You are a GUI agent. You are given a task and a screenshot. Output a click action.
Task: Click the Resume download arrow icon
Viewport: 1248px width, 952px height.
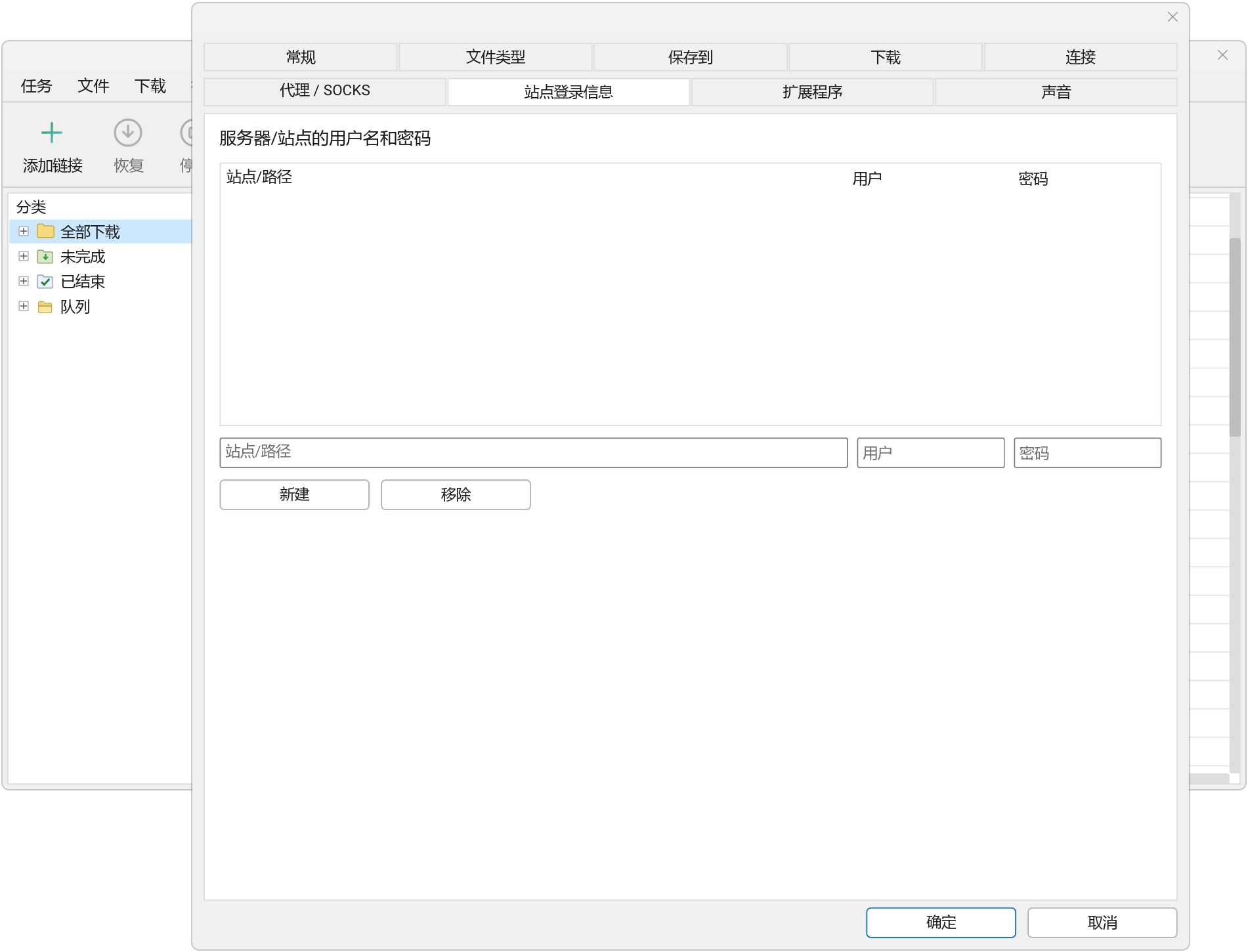(x=128, y=133)
